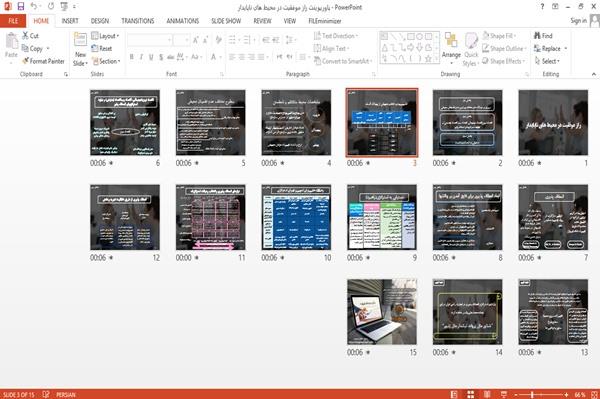Expand the Select dropdown in Editing
The width and height of the screenshot is (600, 399).
[x=548, y=61]
